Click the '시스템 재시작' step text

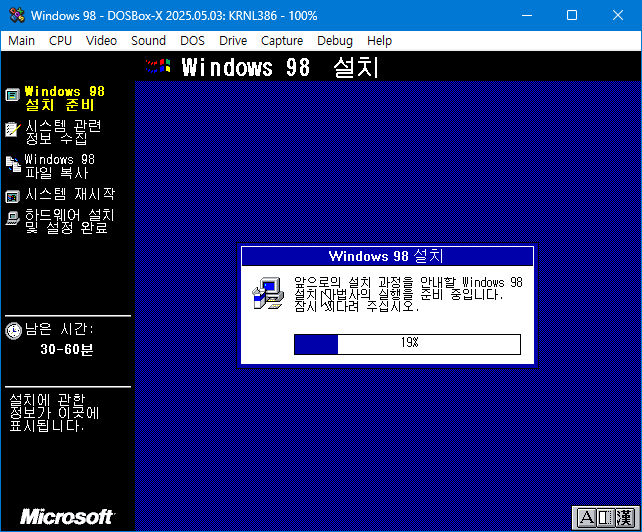tap(70, 194)
